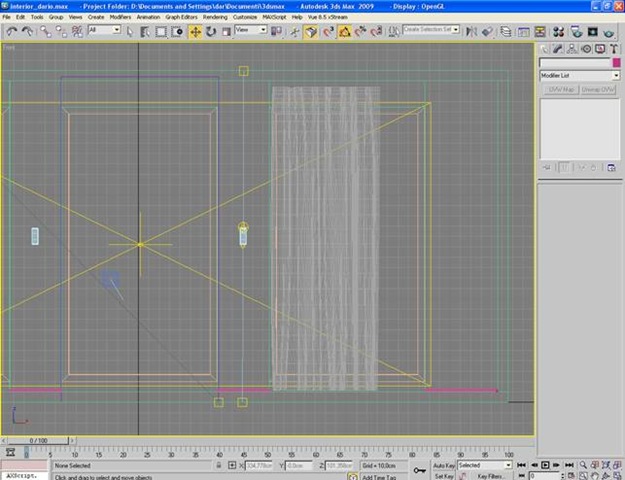Screen dimensions: 625x480
Task: Switch to the Hierarchy panel tab
Action: click(x=572, y=49)
